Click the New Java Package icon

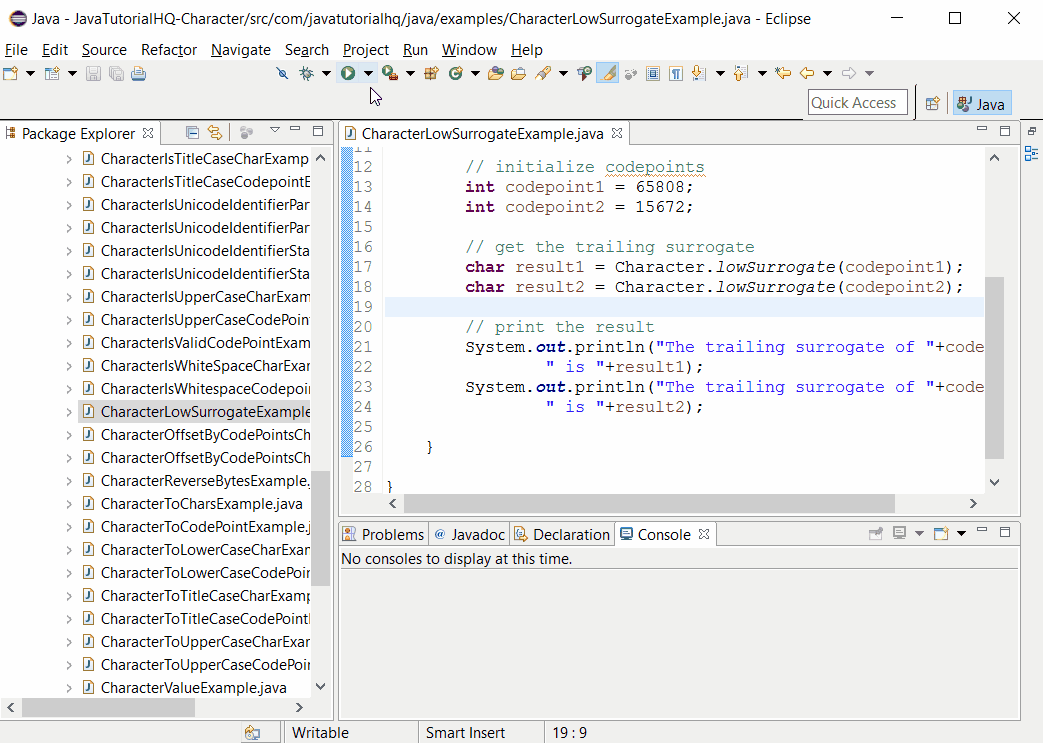tap(432, 73)
